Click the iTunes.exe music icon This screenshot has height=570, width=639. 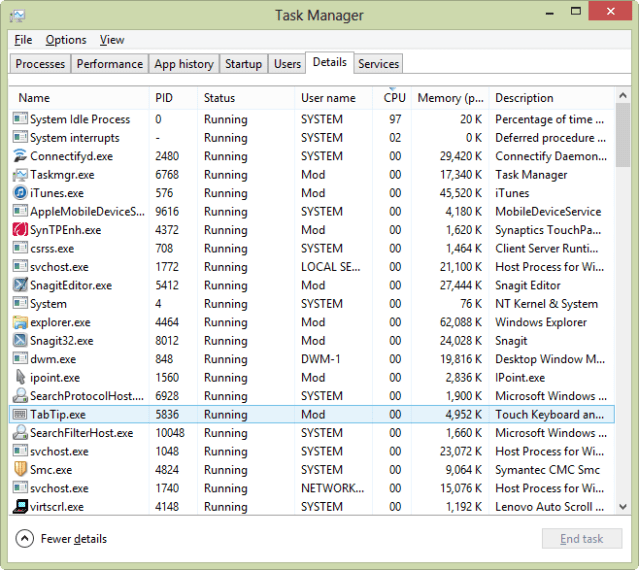click(20, 193)
